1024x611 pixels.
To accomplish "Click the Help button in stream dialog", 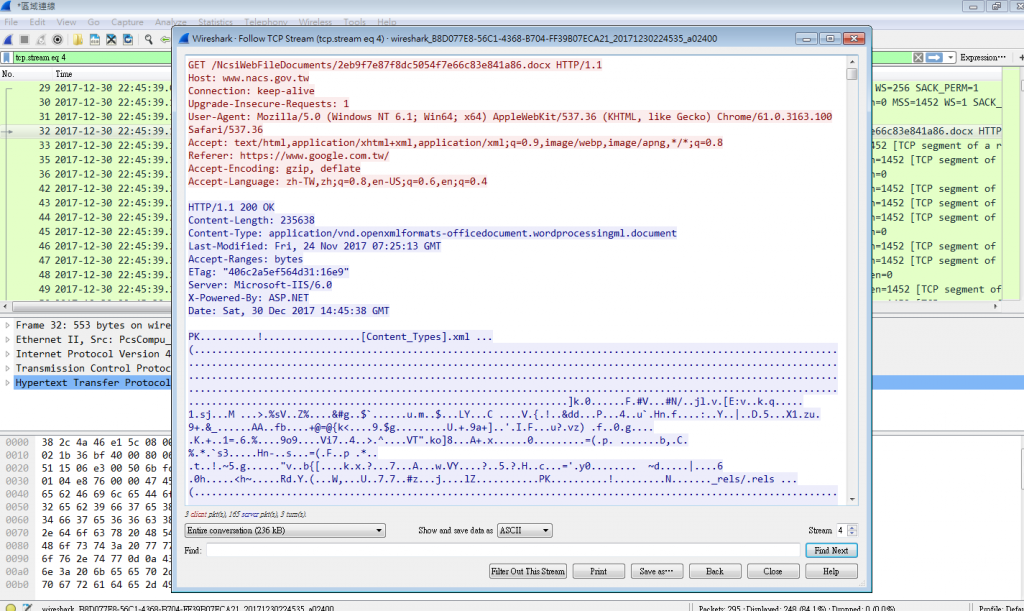I will [x=831, y=571].
